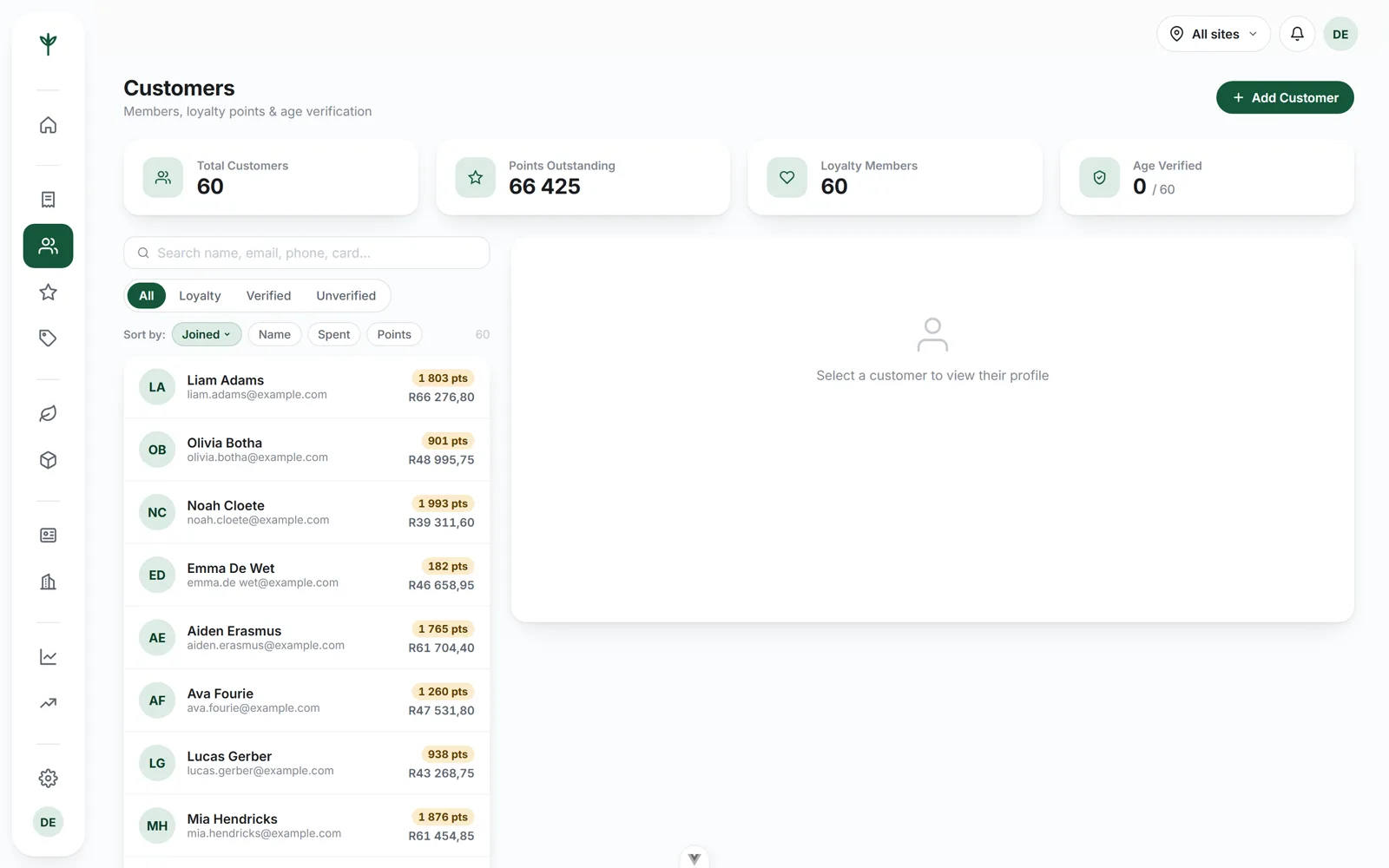Click the leaf logo in sidebar
This screenshot has width=1389, height=868.
pyautogui.click(x=48, y=43)
